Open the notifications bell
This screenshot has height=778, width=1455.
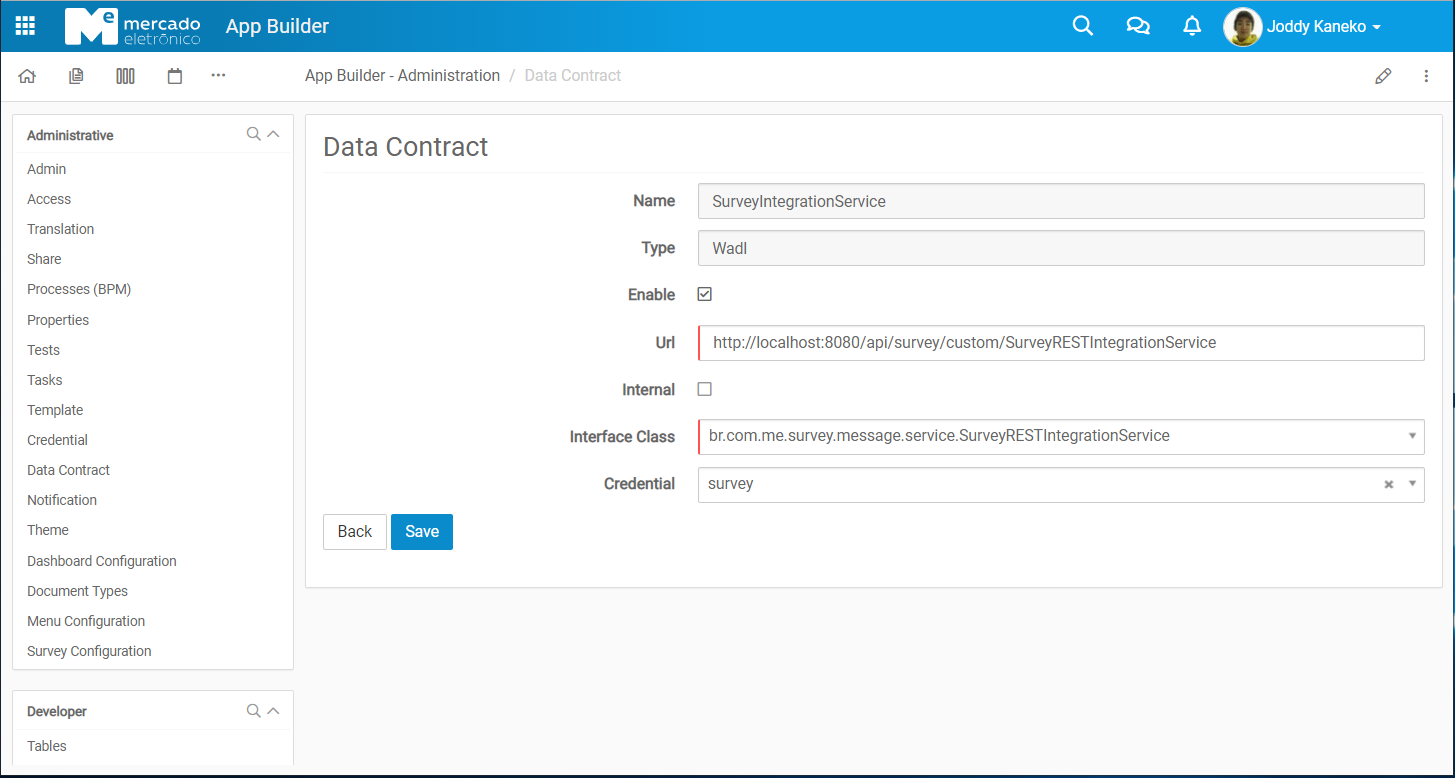tap(1191, 26)
